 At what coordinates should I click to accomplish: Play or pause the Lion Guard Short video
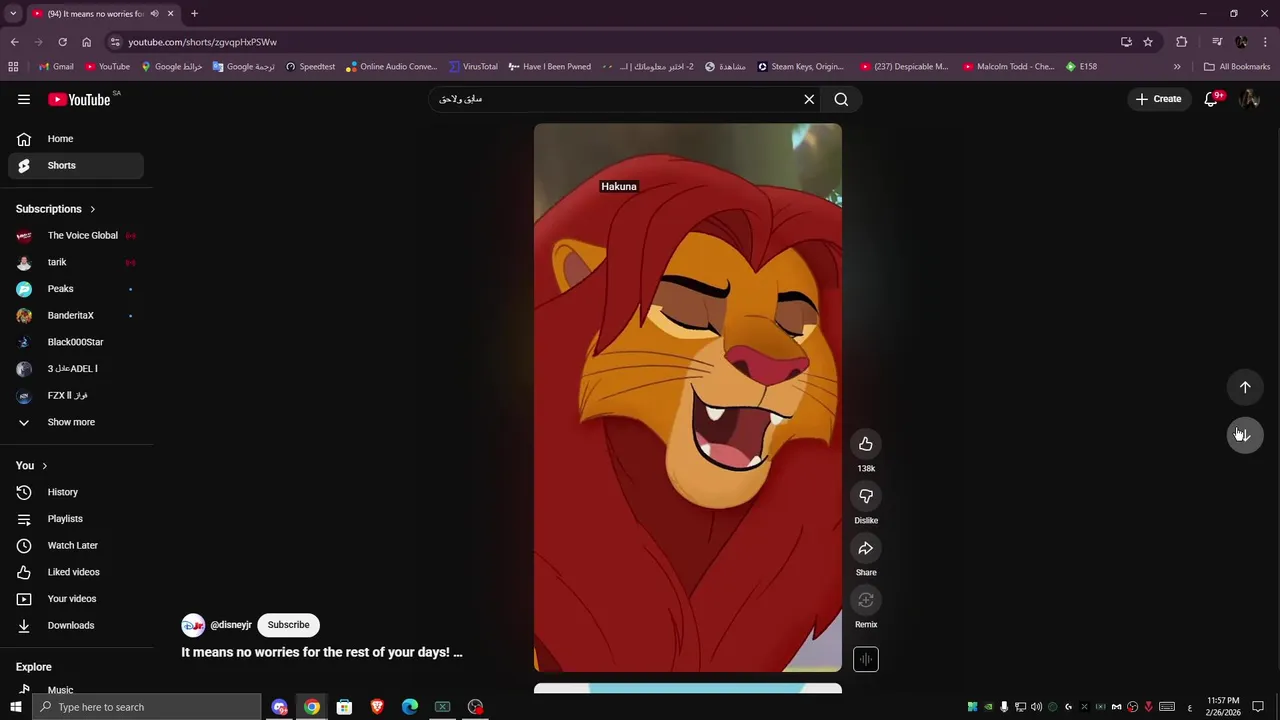click(688, 397)
